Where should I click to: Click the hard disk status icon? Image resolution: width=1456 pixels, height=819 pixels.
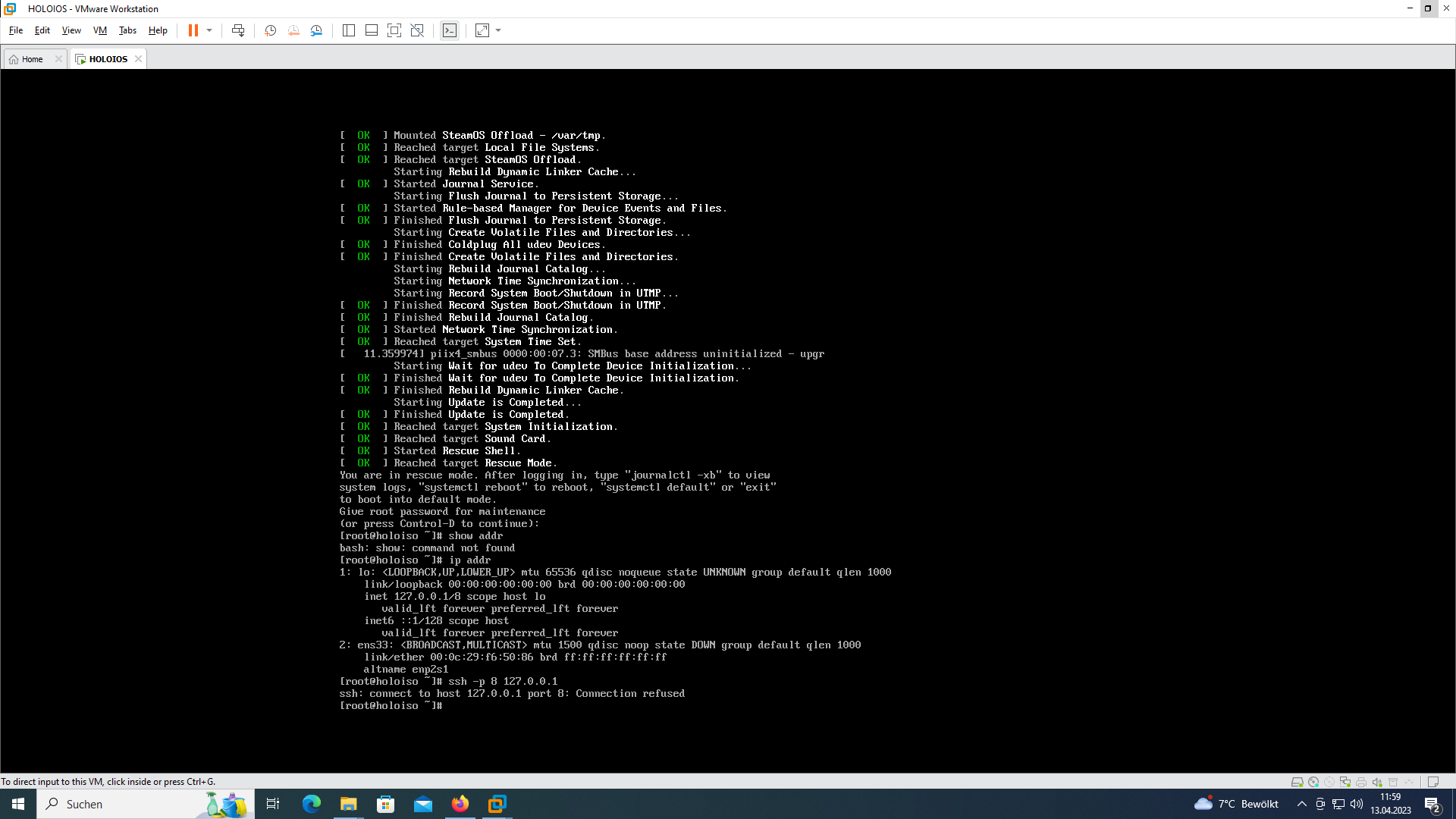click(x=1298, y=782)
